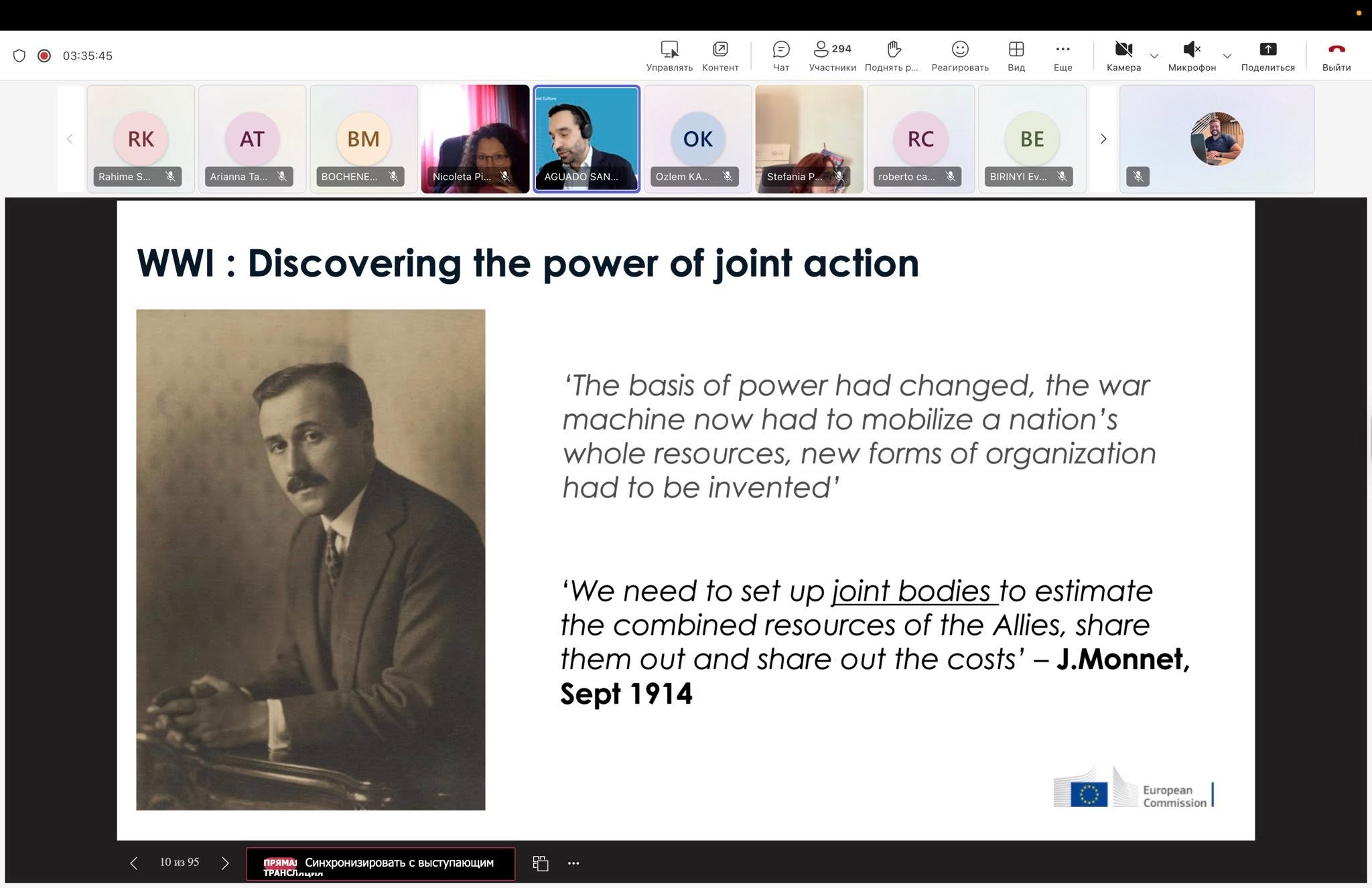Raise hand with Поднять р... button
This screenshot has height=888, width=1372.
point(892,56)
